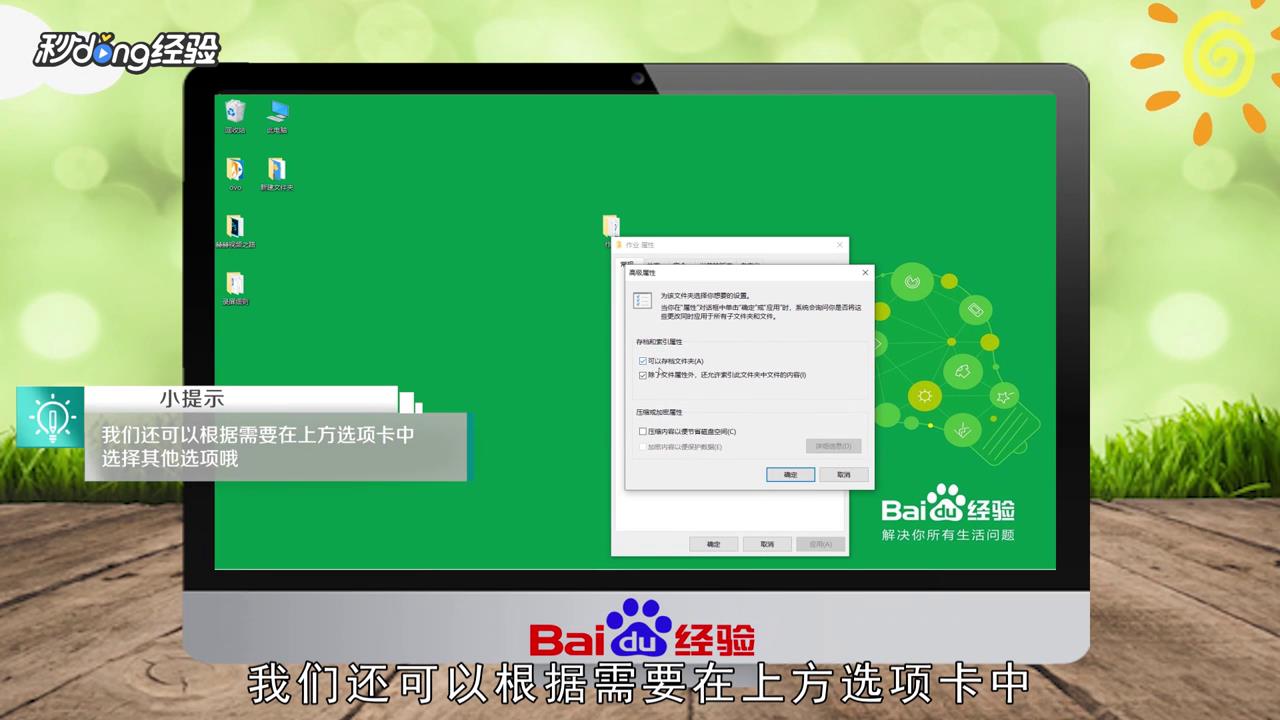This screenshot has width=1280, height=720.
Task: Open the Recycle Bin desktop icon
Action: (235, 116)
